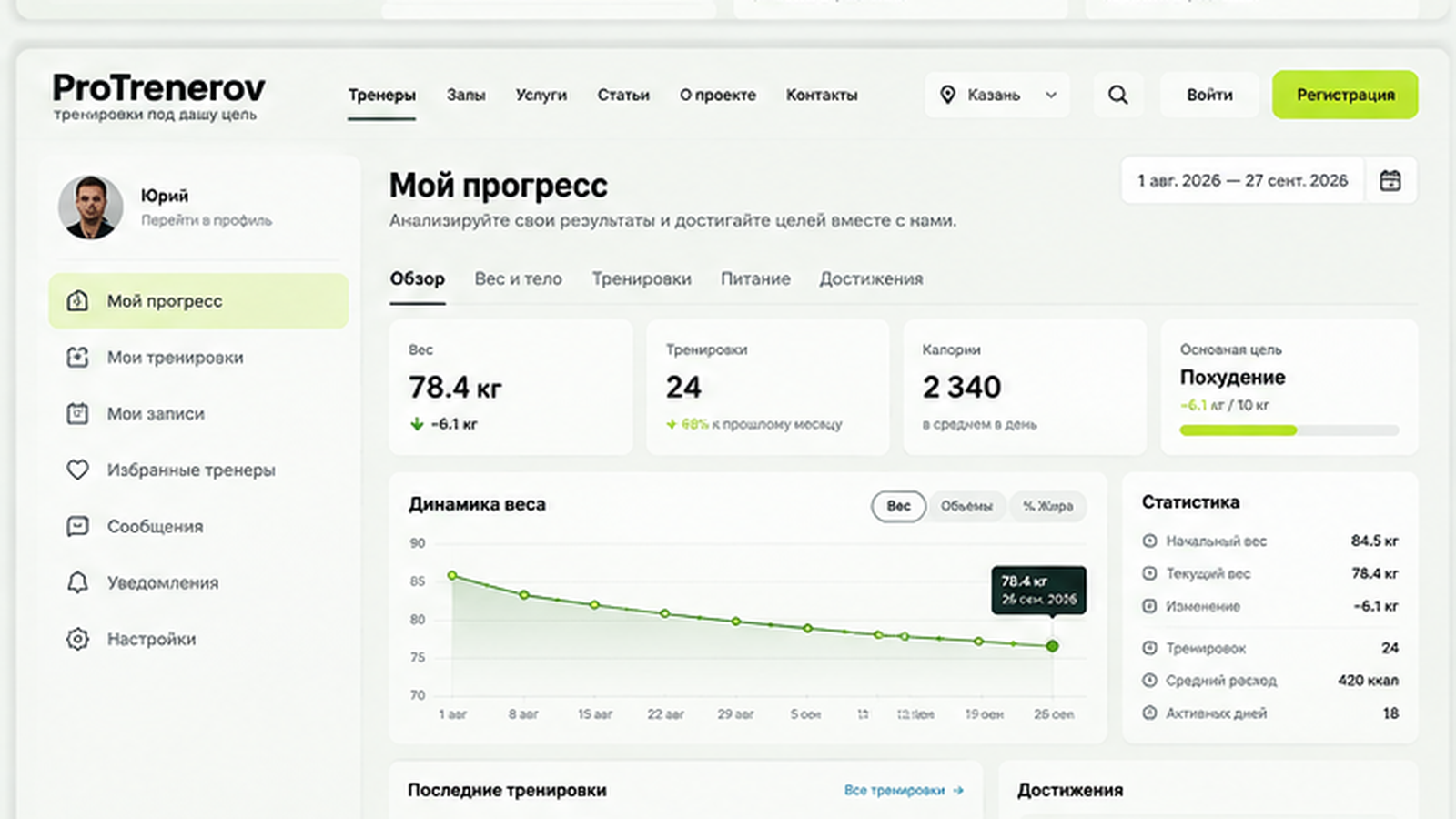Click the chart point at 29 авг
This screenshot has width=1456, height=819.
tap(736, 622)
